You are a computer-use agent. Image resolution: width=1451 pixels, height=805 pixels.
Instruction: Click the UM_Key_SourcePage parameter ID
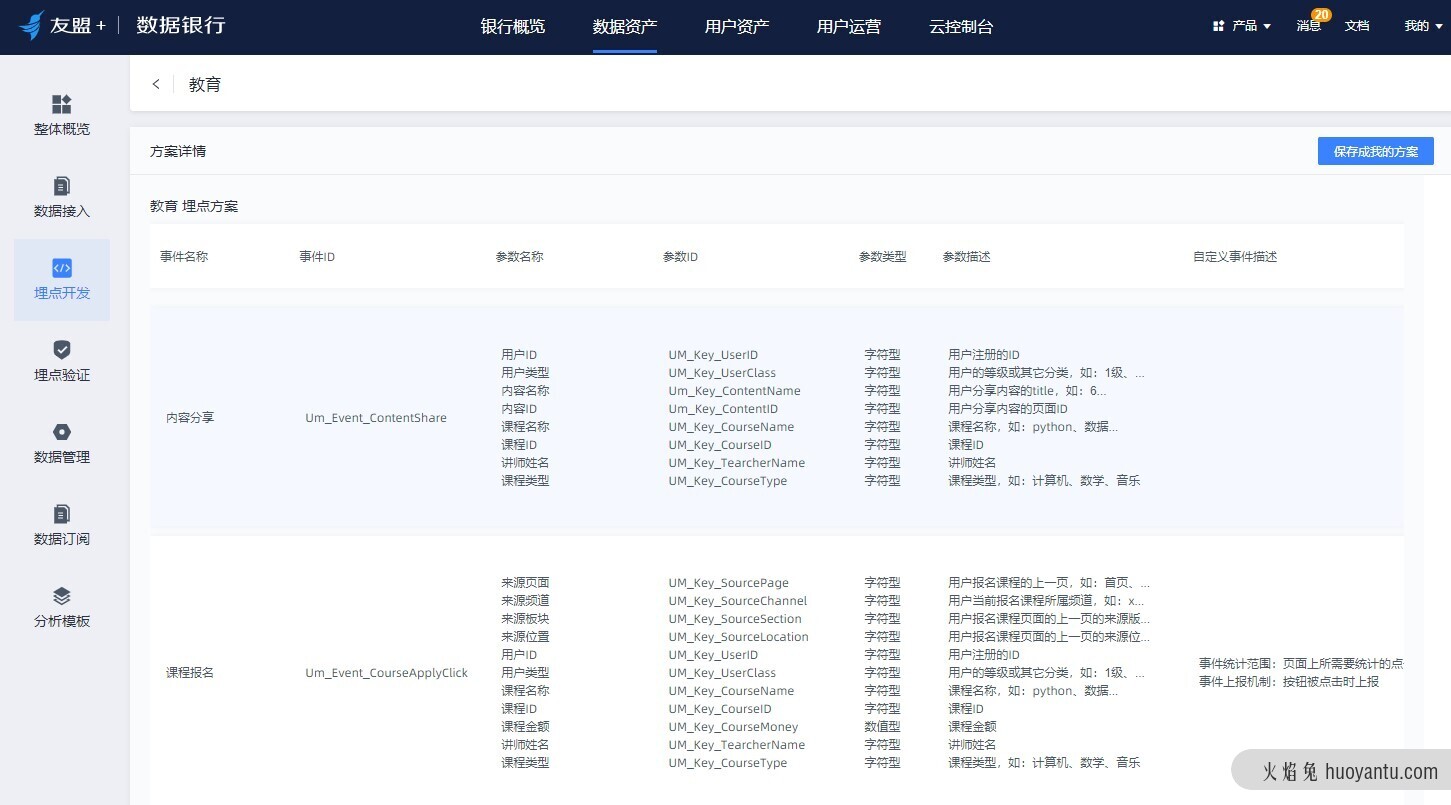729,583
